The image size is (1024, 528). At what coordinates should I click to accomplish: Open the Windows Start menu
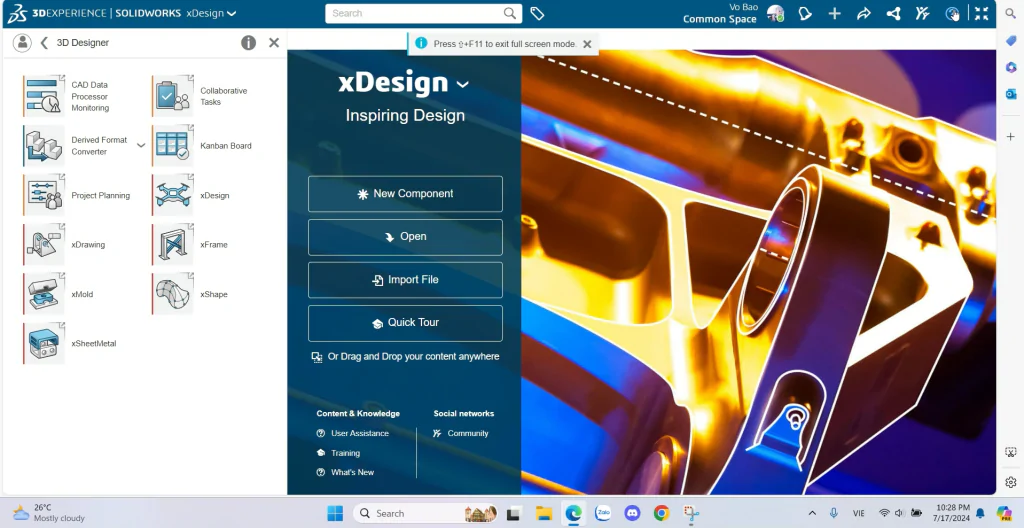coord(335,514)
